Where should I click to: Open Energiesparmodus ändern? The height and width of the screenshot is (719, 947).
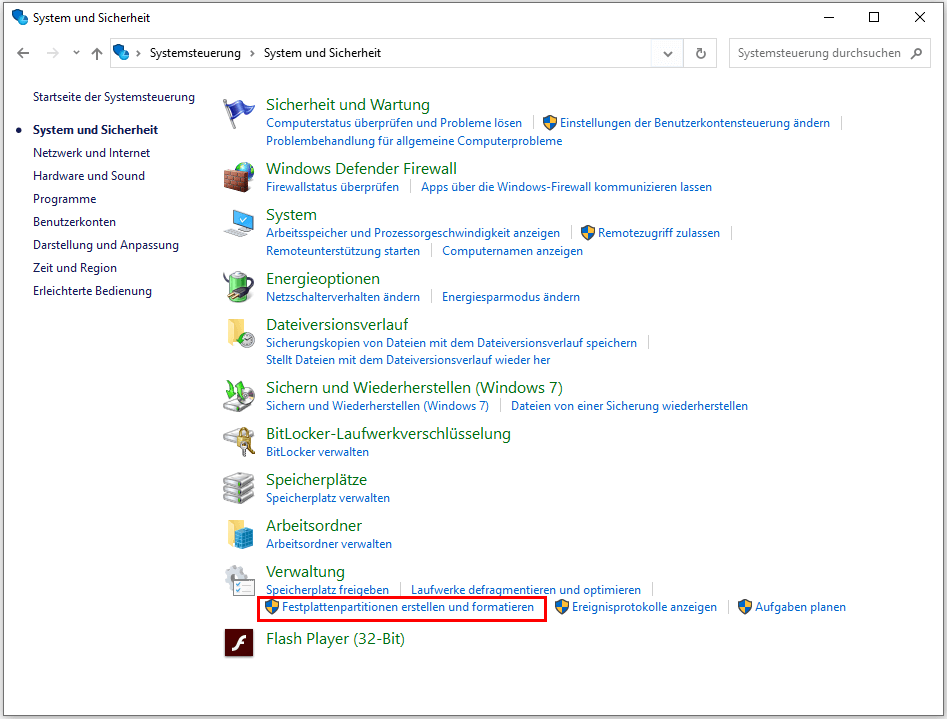tap(510, 297)
